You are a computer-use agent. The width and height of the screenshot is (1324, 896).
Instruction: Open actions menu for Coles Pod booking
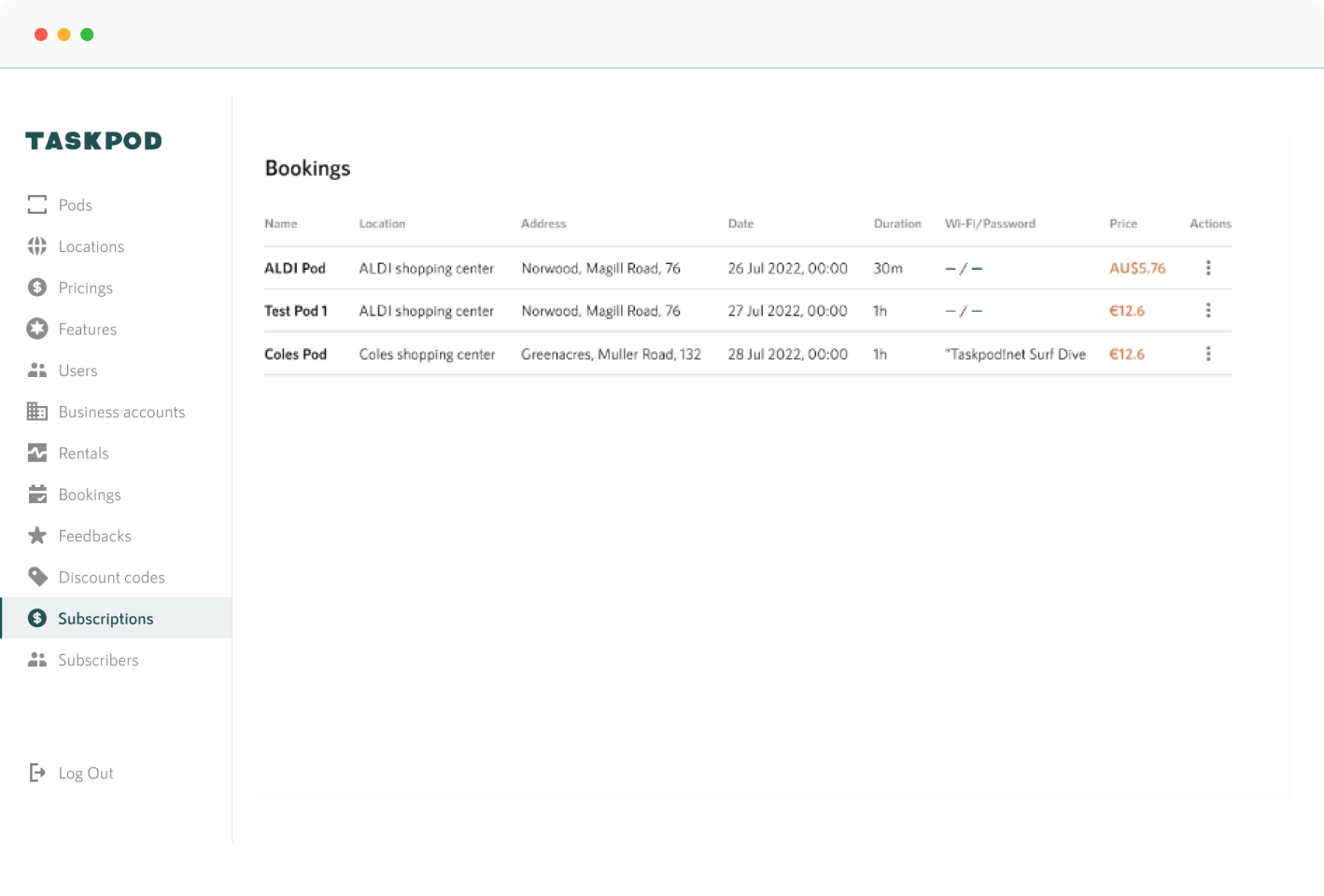coord(1208,354)
